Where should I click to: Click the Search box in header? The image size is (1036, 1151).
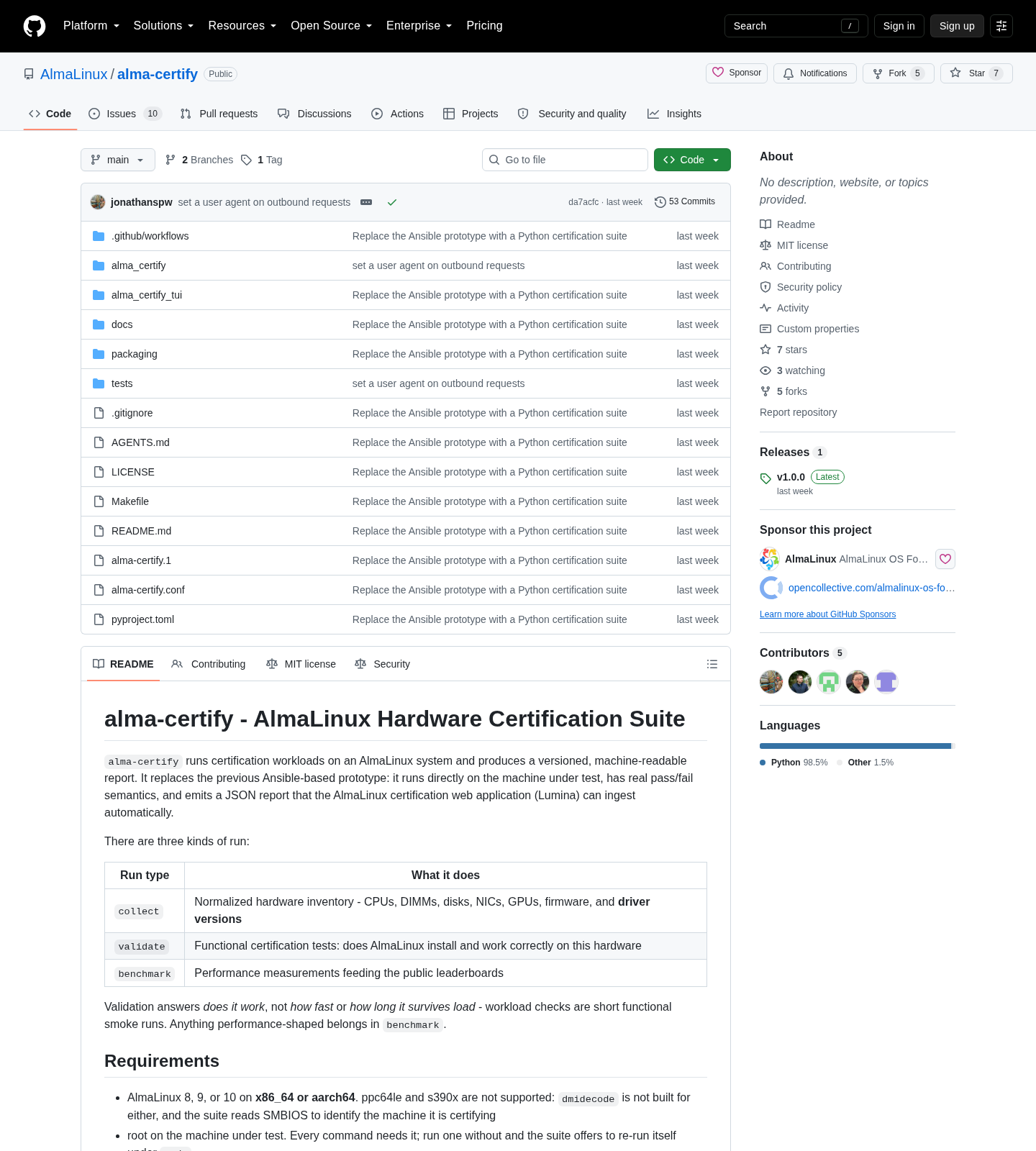pyautogui.click(x=796, y=26)
